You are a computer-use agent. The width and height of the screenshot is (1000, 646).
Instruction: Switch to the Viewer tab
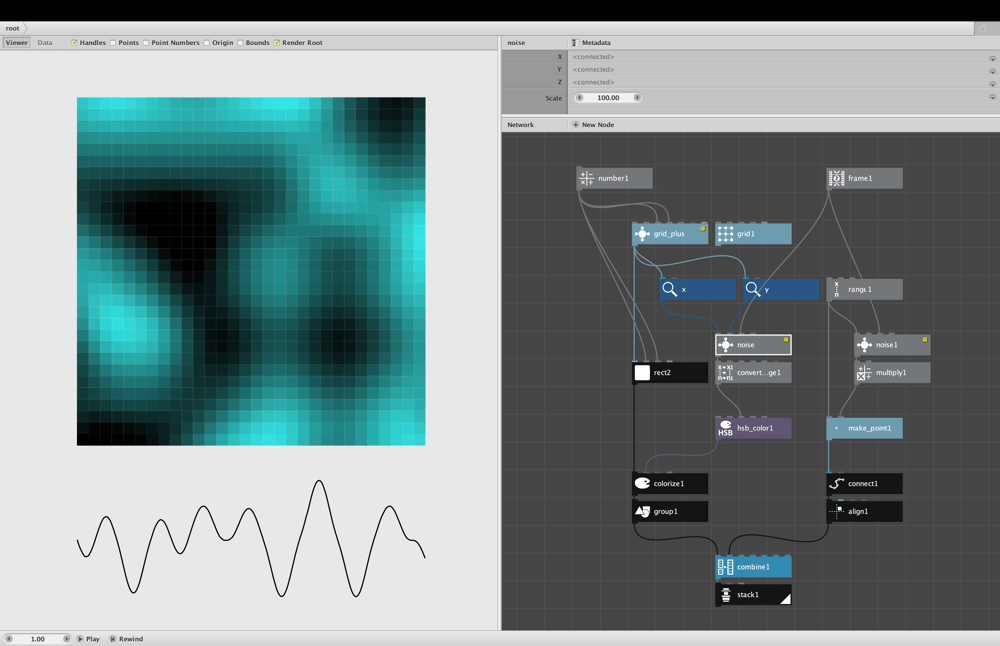click(17, 43)
